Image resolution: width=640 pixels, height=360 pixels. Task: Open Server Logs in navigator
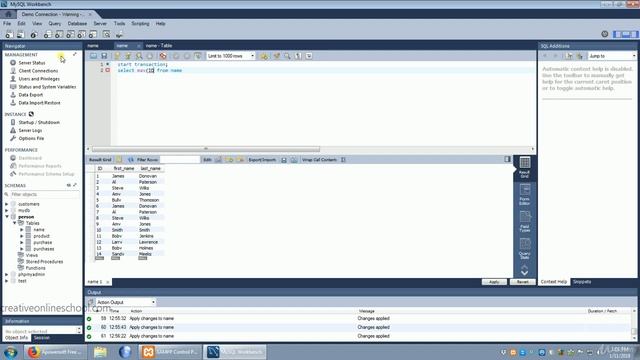[x=30, y=131]
